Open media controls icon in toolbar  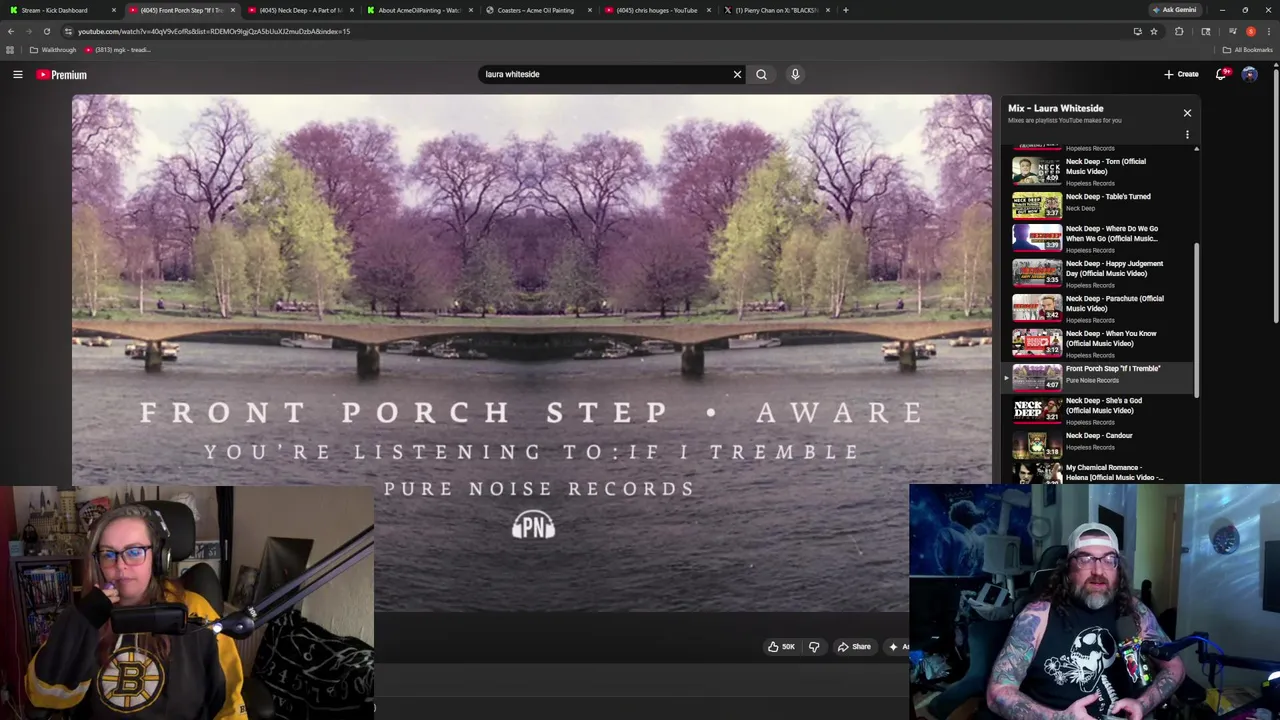pyautogui.click(x=1232, y=31)
